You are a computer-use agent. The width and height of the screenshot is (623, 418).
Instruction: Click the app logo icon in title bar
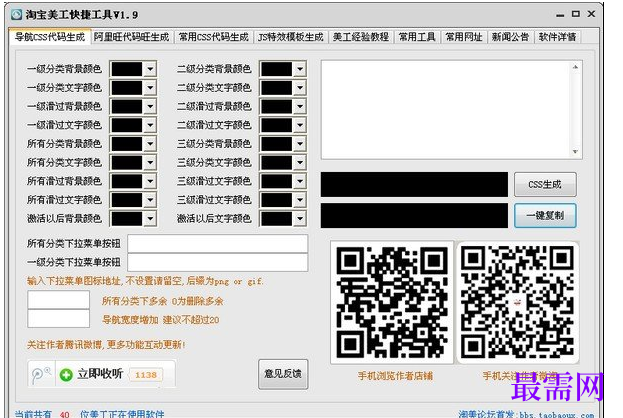17,15
